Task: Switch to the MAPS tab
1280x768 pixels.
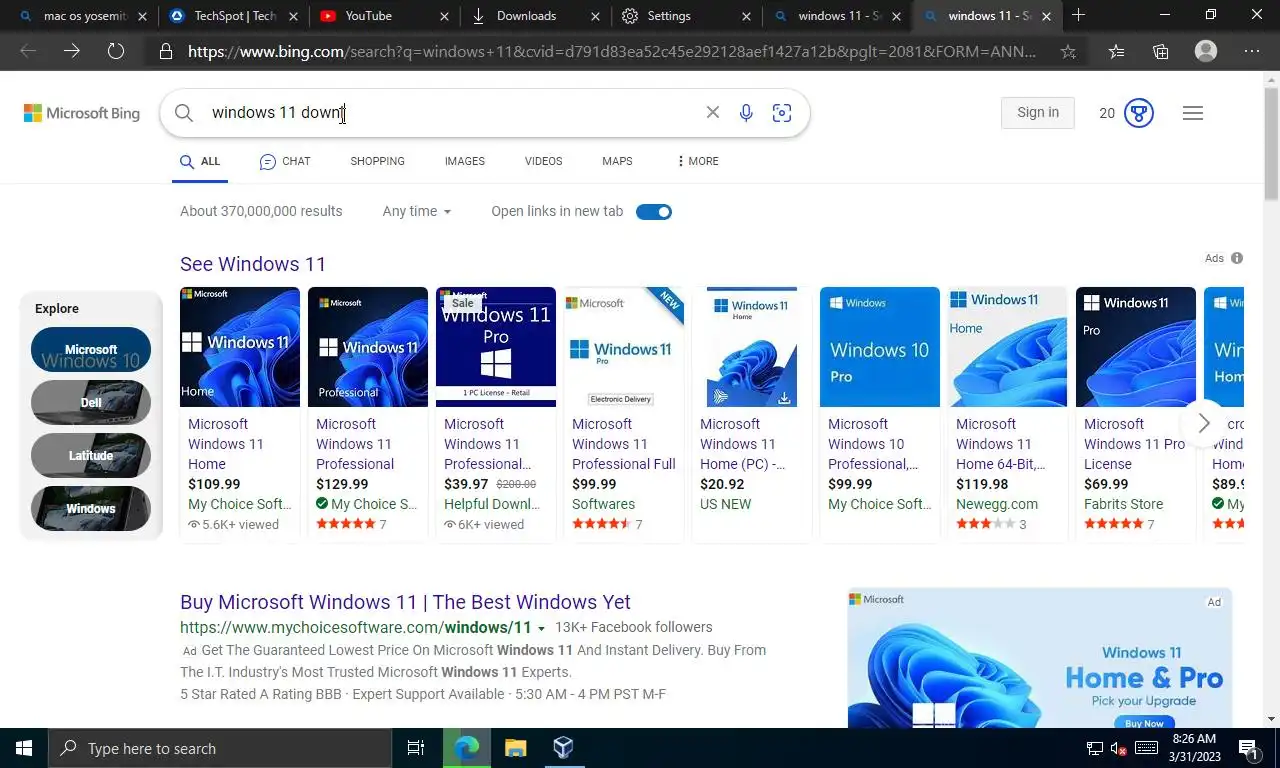Action: [617, 161]
